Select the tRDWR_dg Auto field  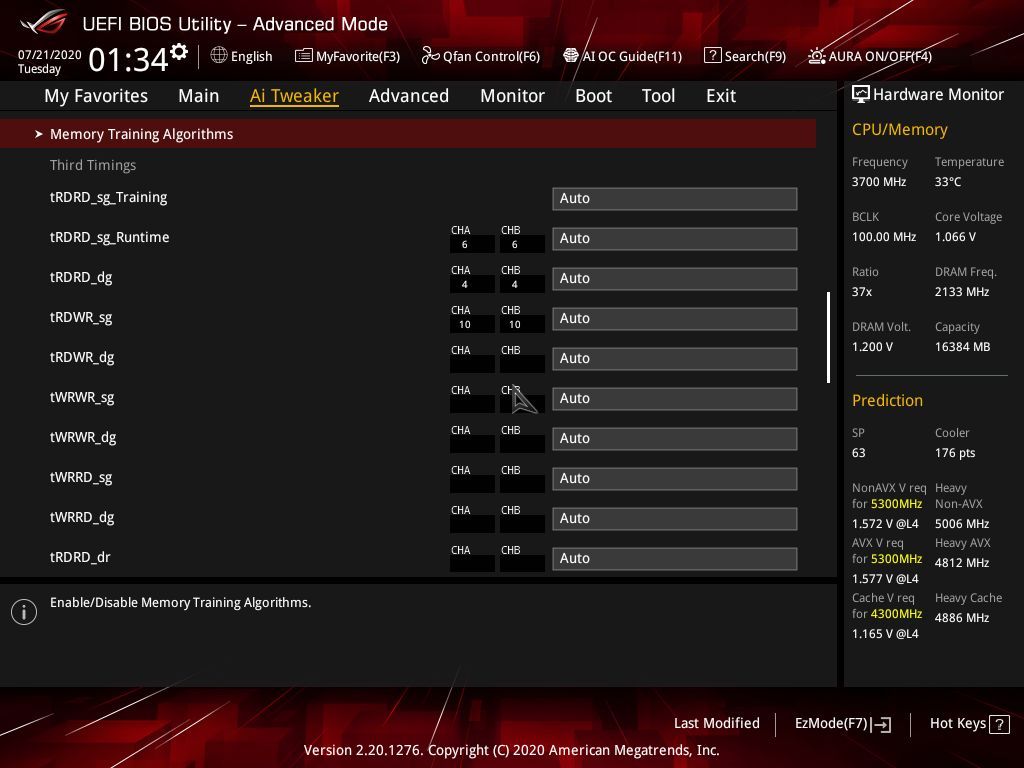[x=675, y=359]
